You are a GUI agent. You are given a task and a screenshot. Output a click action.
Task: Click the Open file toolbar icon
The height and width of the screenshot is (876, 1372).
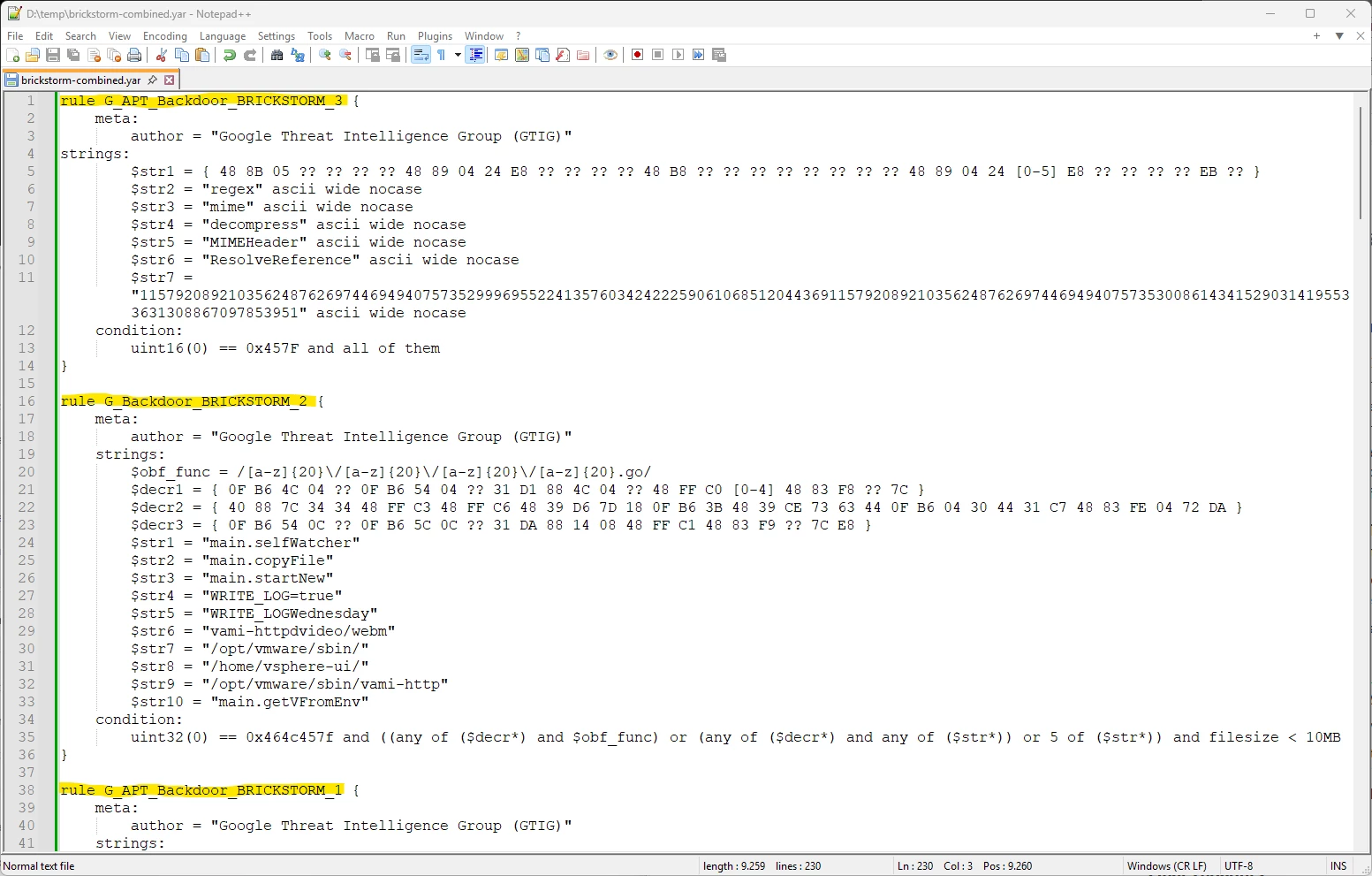click(x=33, y=55)
